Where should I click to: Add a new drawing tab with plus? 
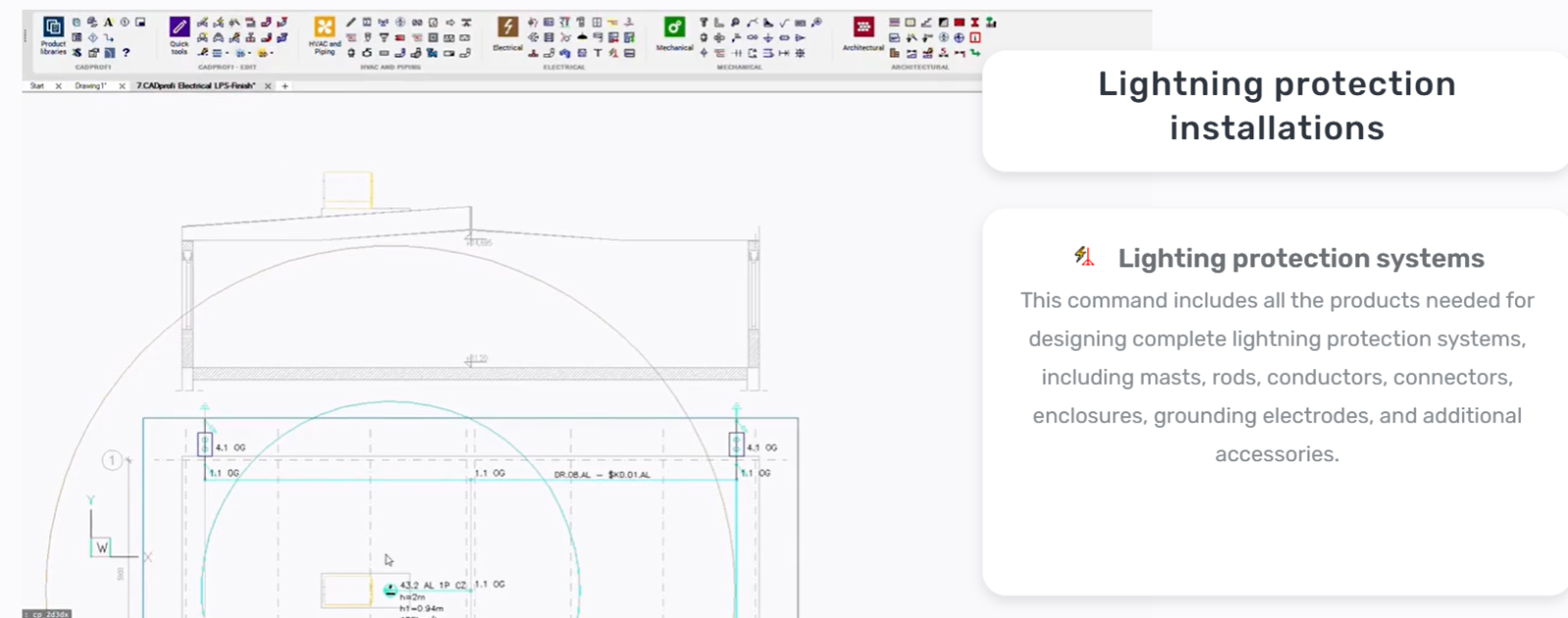(285, 86)
